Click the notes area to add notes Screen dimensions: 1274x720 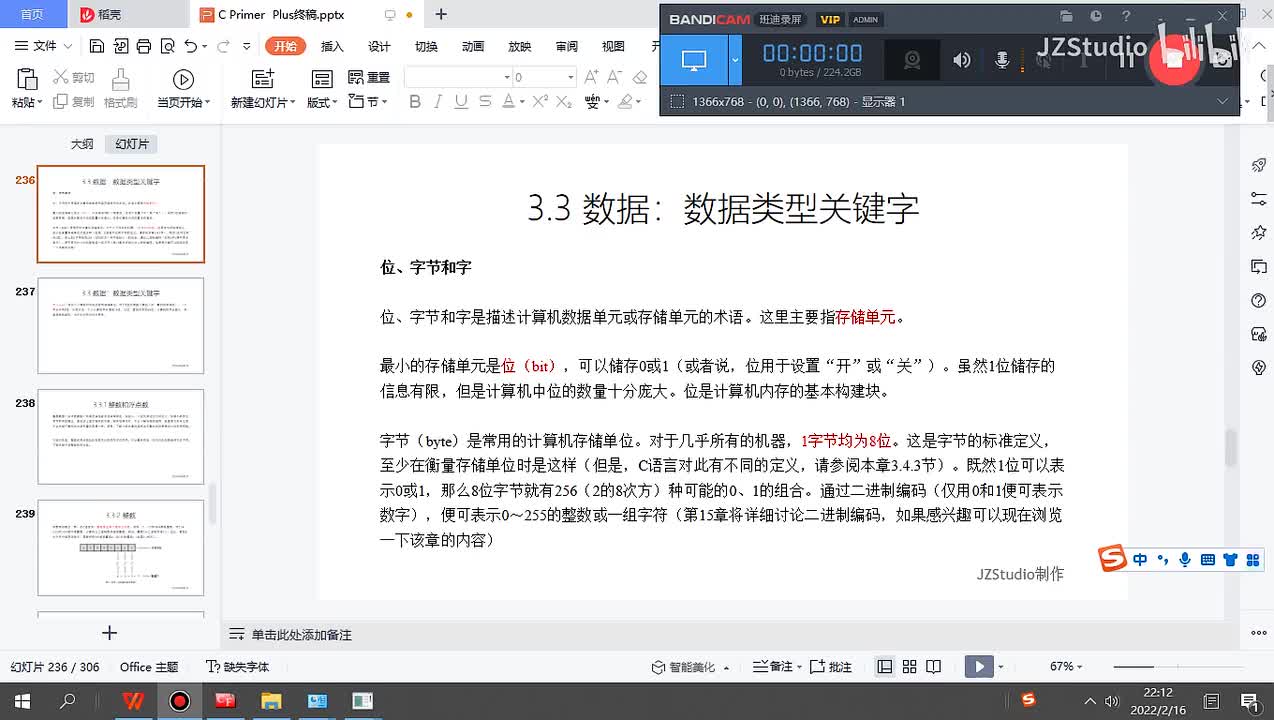pyautogui.click(x=301, y=635)
